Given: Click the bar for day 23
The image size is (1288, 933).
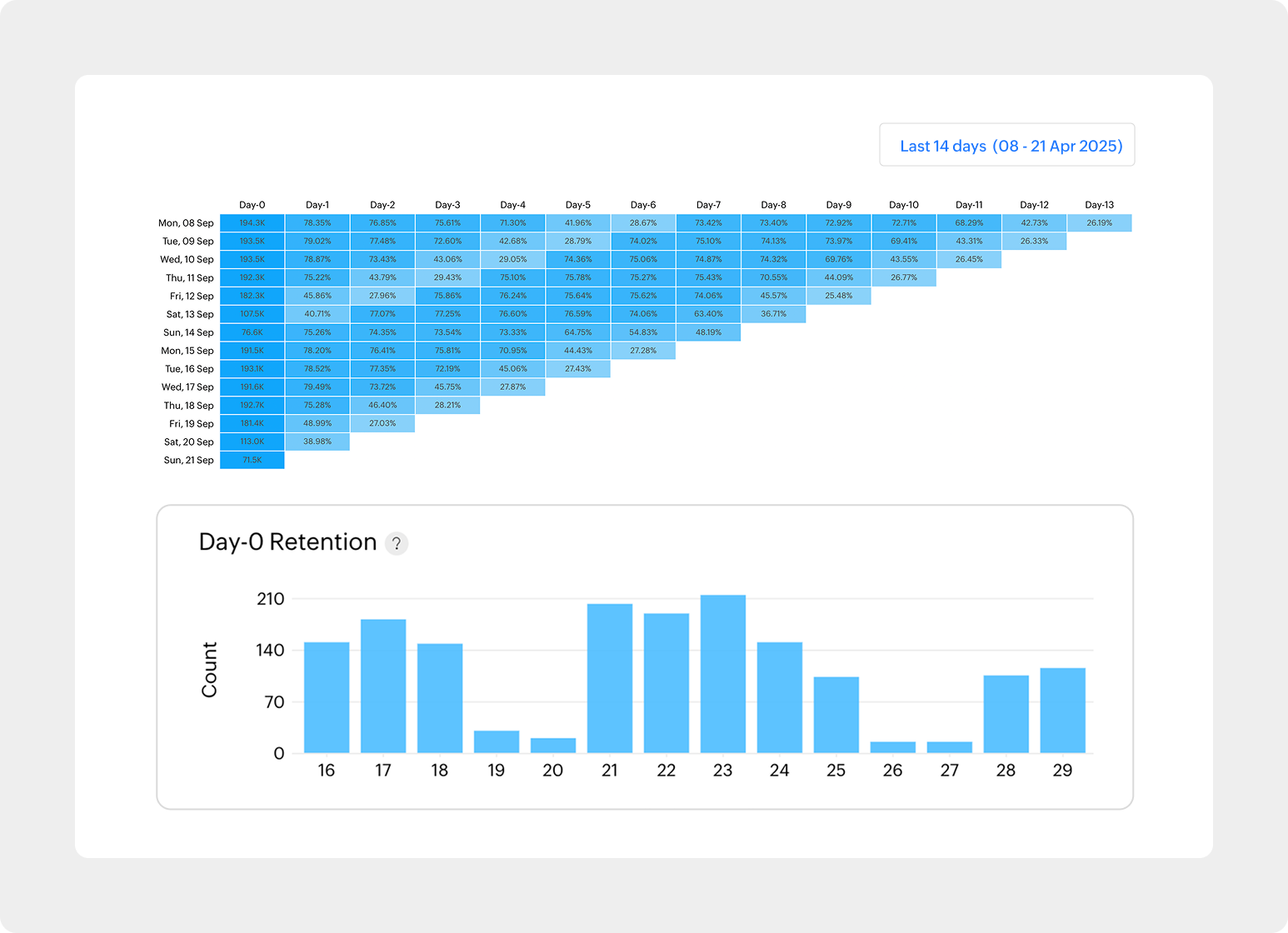Looking at the screenshot, I should point(722,674).
